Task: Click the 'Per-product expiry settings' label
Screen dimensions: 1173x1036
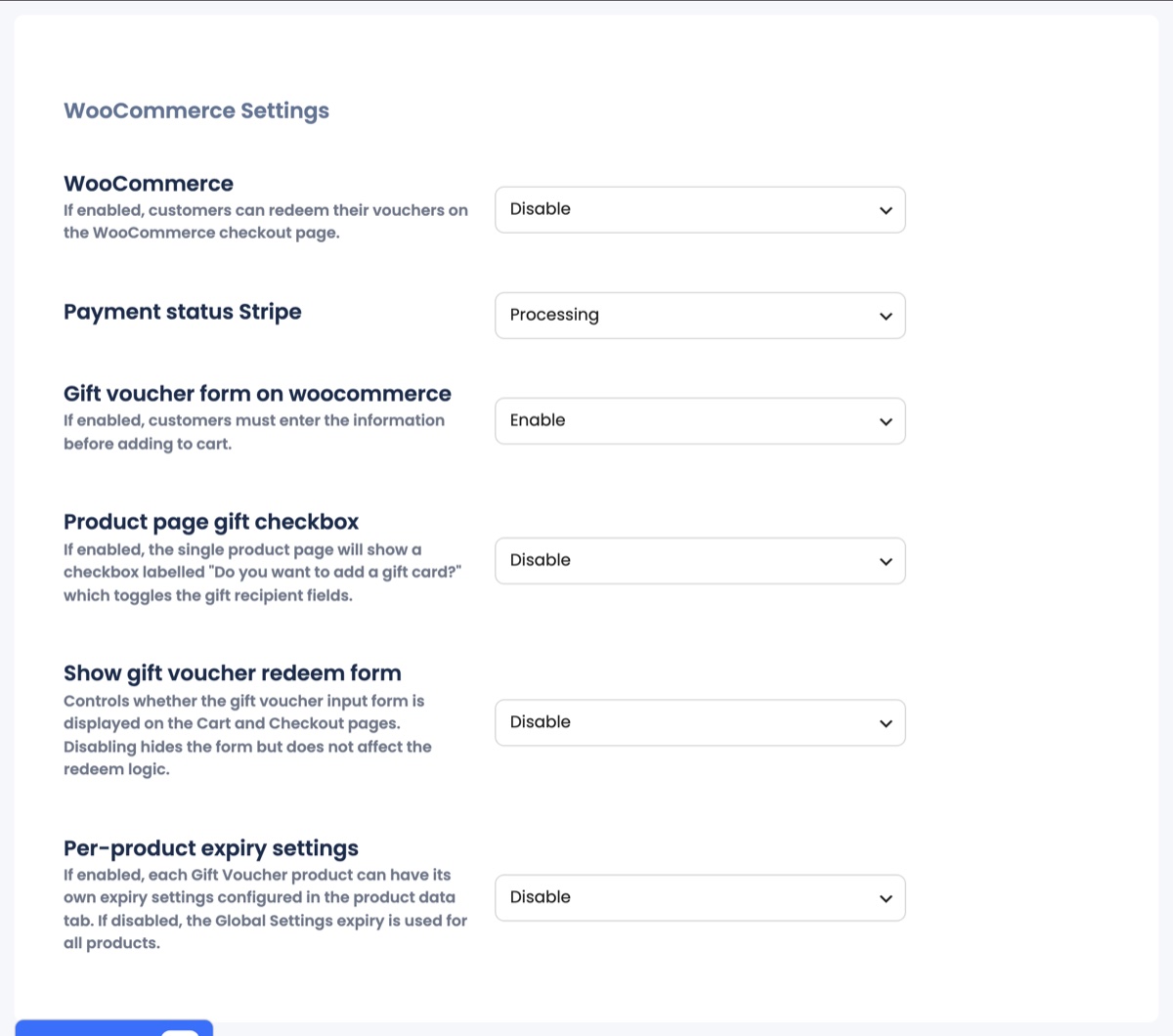Action: pyautogui.click(x=211, y=848)
